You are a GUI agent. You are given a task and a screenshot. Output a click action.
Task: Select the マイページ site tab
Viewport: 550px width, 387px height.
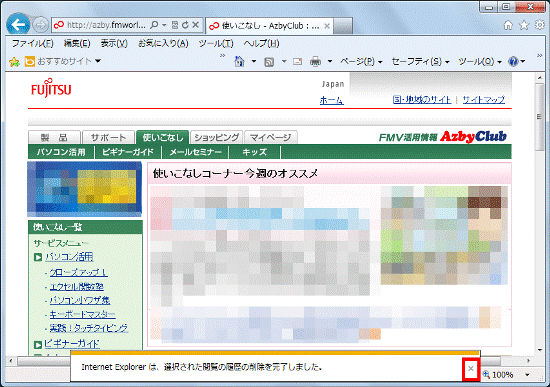click(271, 138)
